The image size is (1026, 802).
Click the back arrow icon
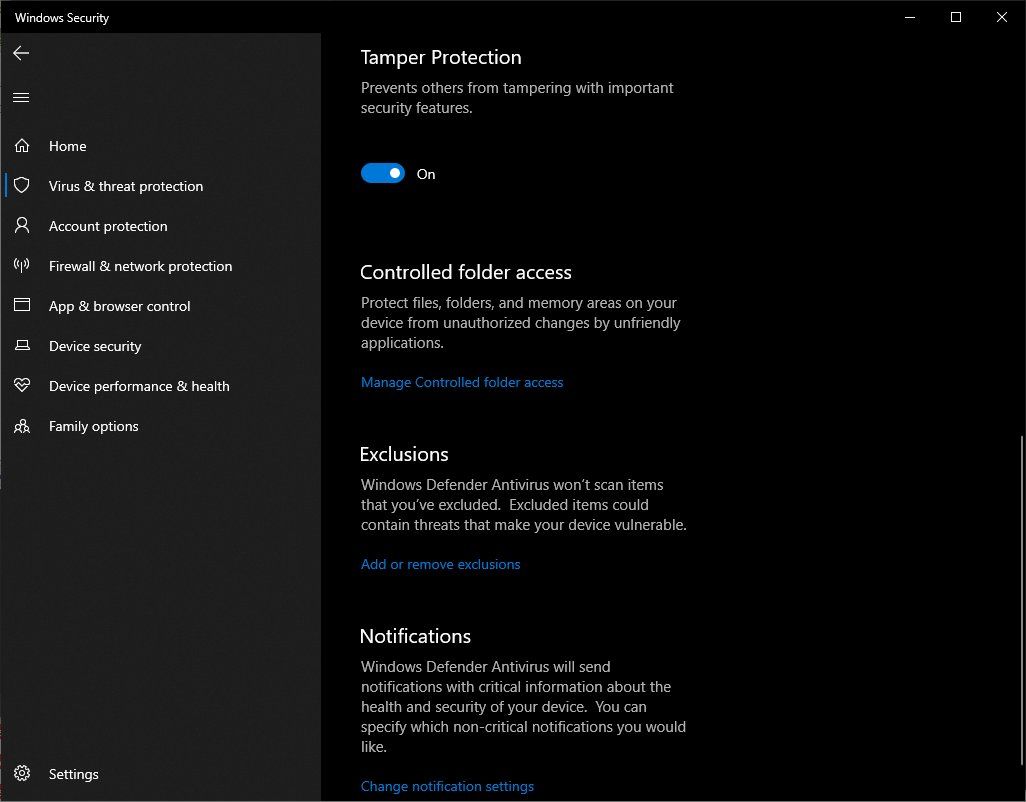point(21,53)
